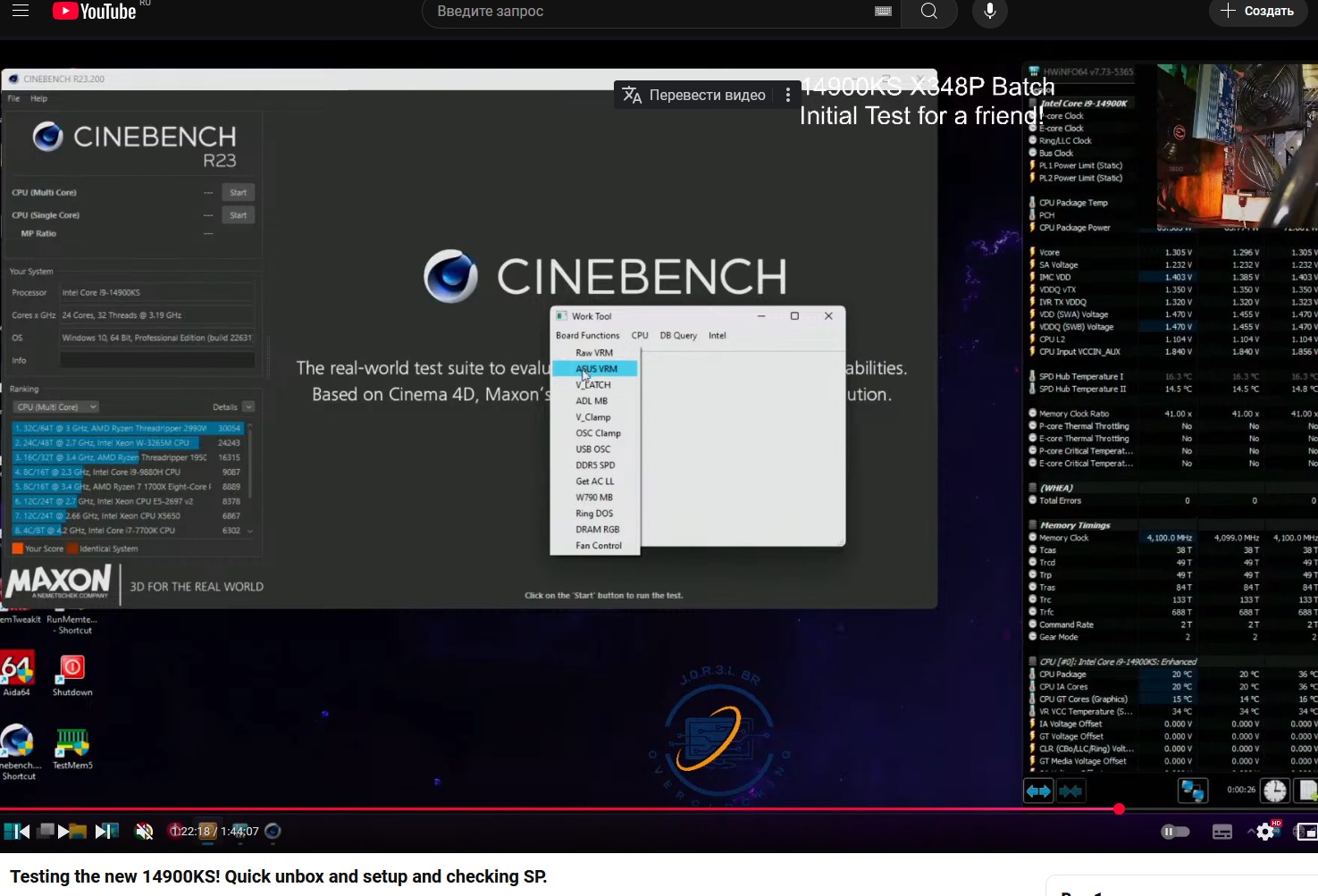Go to the YouTube home logo
The width and height of the screenshot is (1318, 896).
point(95,11)
